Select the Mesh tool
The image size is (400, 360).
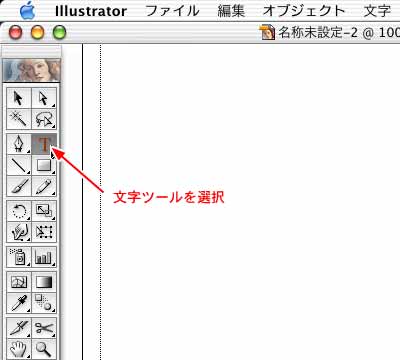(19, 282)
